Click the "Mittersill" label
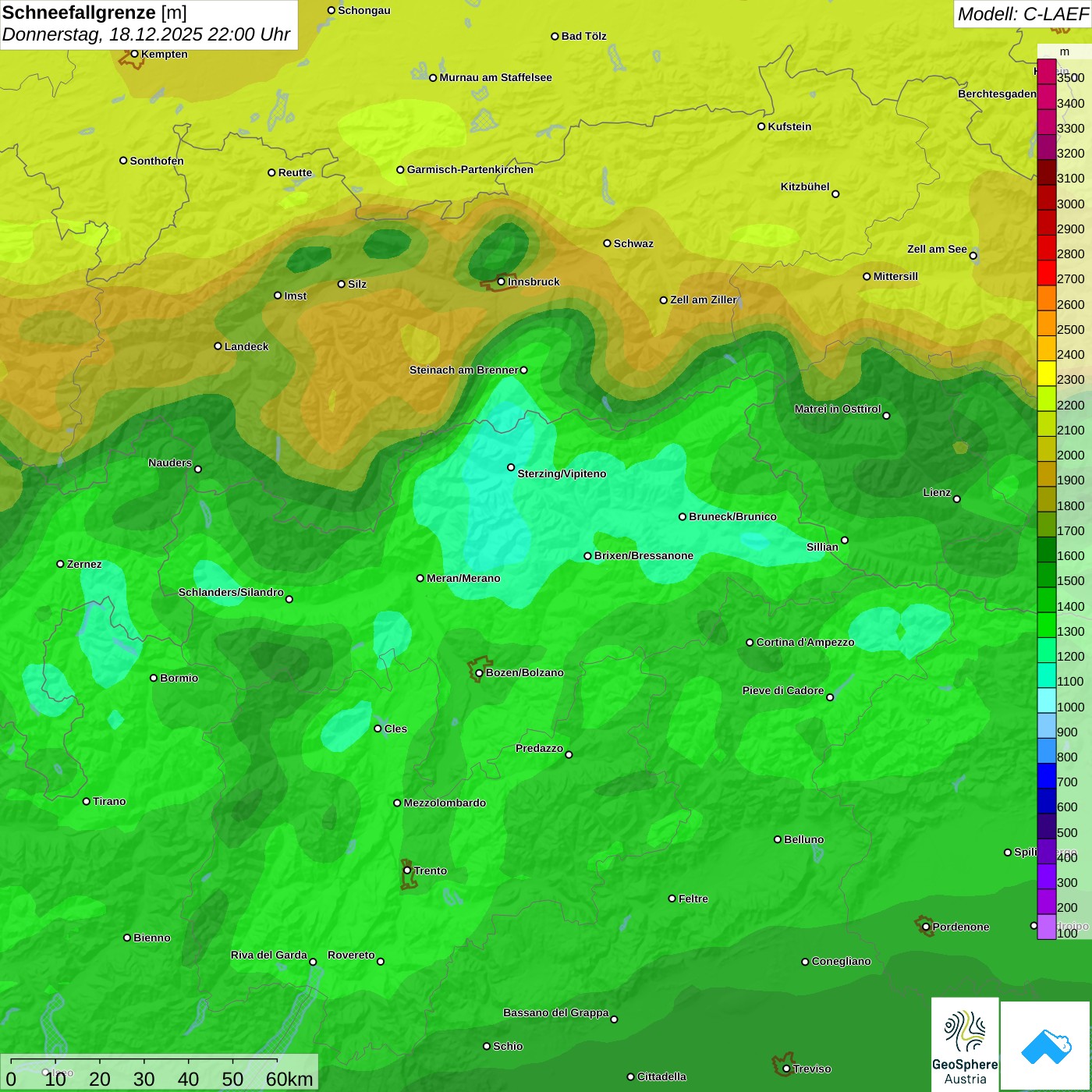 [895, 276]
